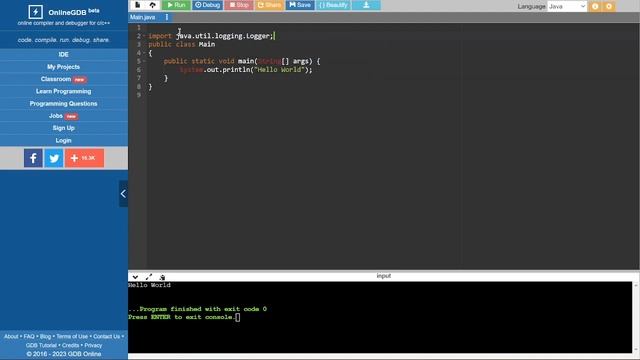Open the Language dropdown showing Java
640x360 pixels.
[567, 6]
